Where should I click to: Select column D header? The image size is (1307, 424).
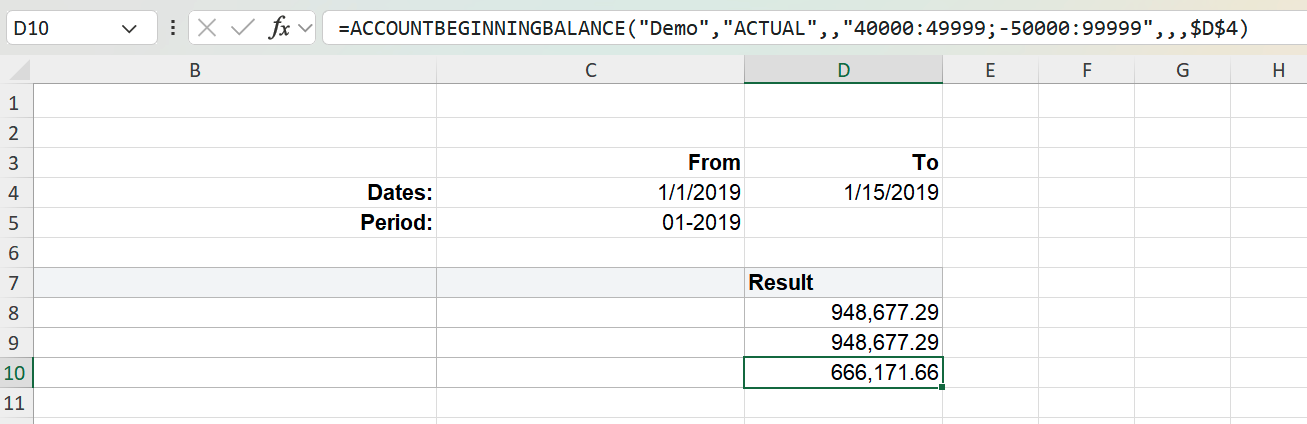tap(843, 70)
